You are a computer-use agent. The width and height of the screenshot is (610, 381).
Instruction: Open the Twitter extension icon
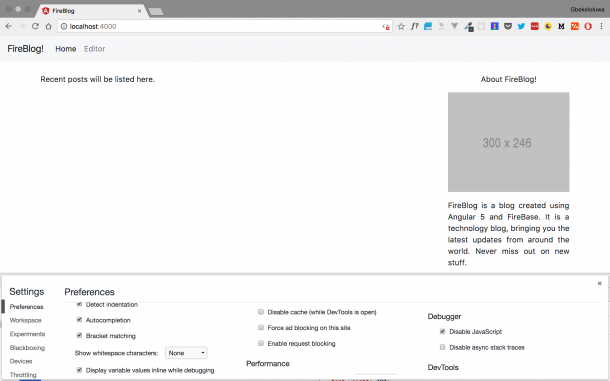[x=521, y=26]
